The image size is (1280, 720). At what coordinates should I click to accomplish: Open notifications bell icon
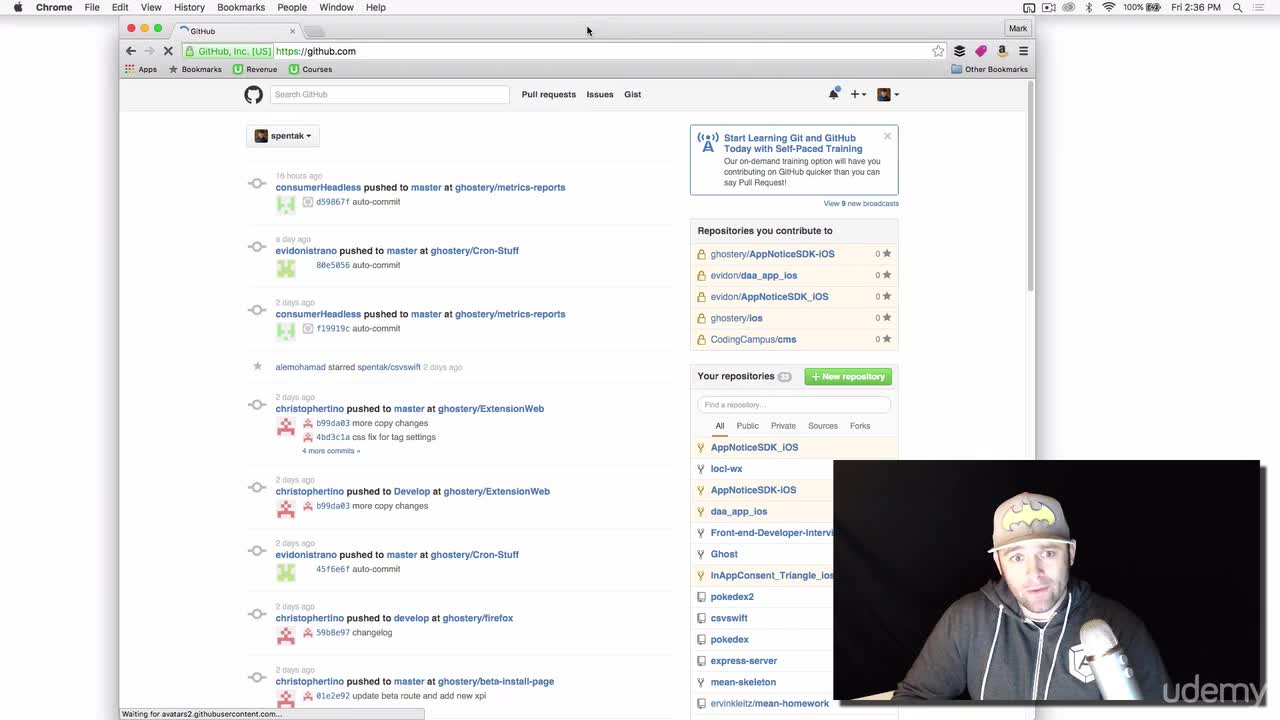tap(833, 94)
